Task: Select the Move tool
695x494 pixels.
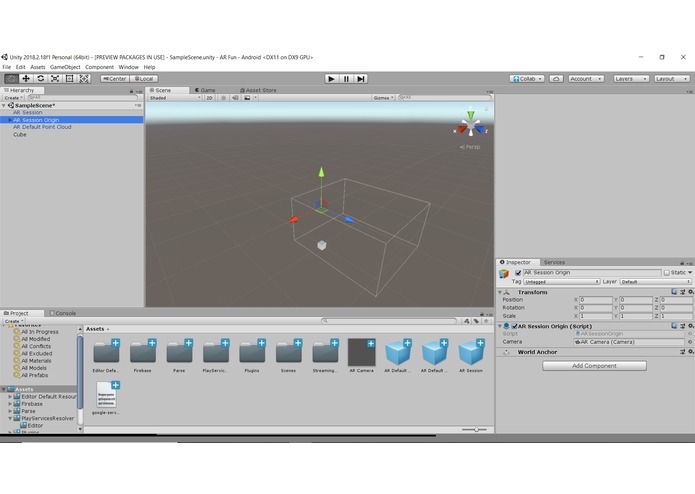Action: [26, 79]
